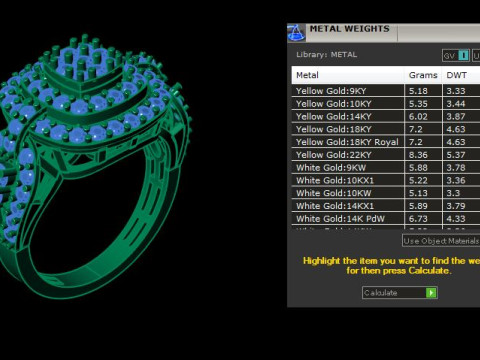The width and height of the screenshot is (480, 360).
Task: Click the 6.02 grams value
Action: 418,116
